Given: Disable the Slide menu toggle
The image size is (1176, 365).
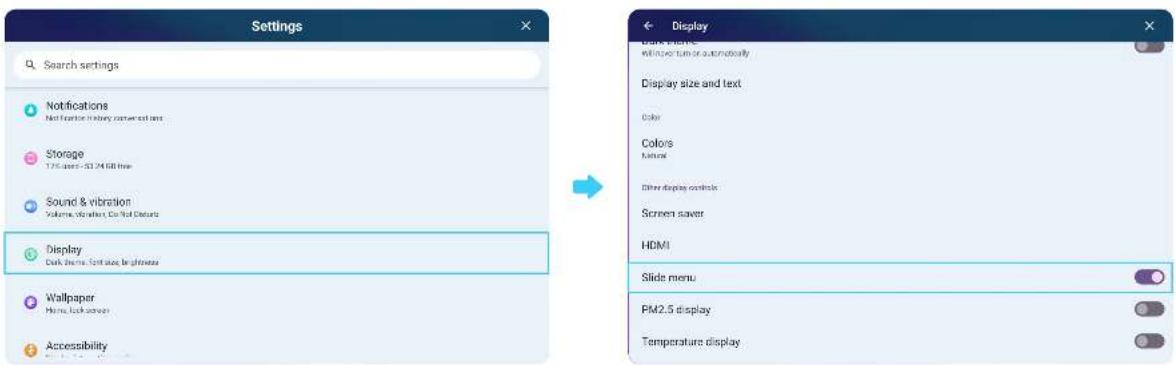Looking at the screenshot, I should (1149, 277).
